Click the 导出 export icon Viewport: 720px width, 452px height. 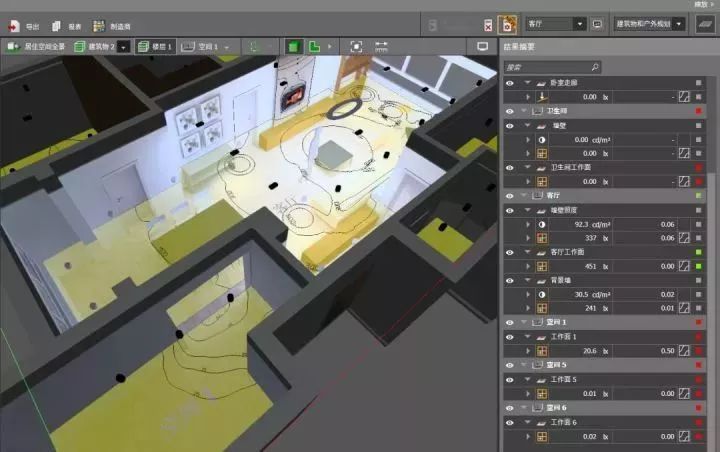tap(13, 26)
